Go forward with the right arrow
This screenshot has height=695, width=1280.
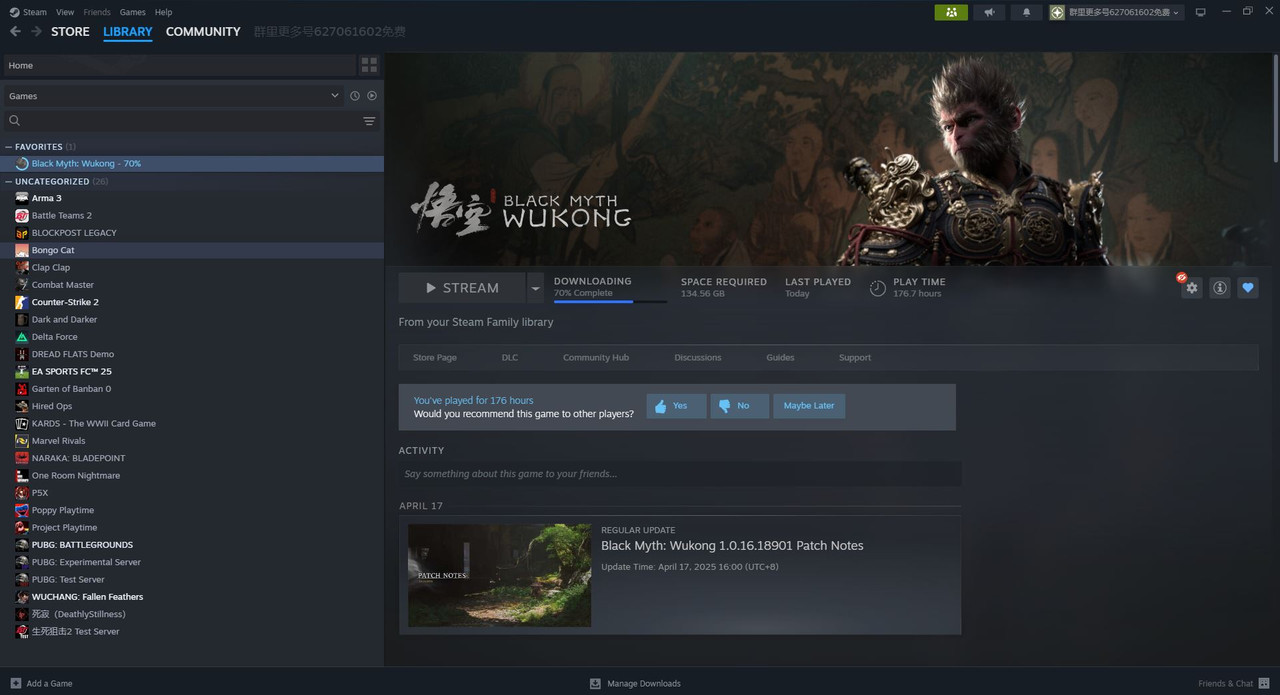click(x=37, y=31)
